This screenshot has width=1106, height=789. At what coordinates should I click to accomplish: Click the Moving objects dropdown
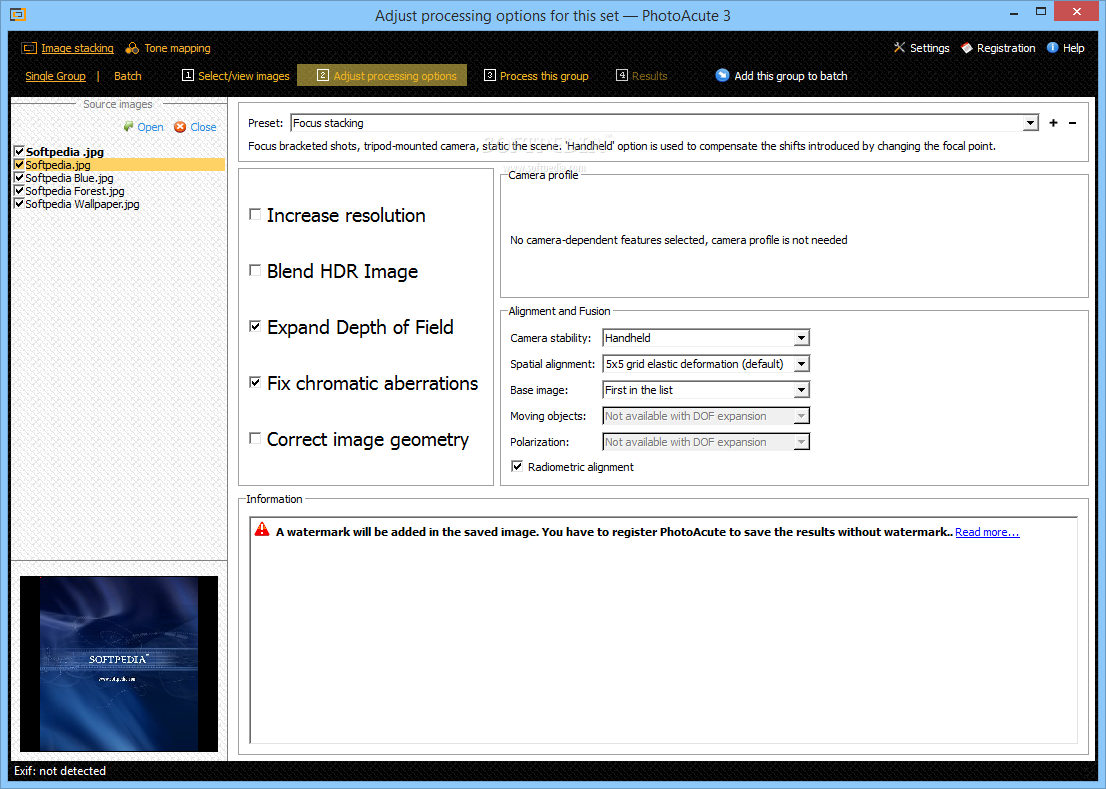(706, 416)
